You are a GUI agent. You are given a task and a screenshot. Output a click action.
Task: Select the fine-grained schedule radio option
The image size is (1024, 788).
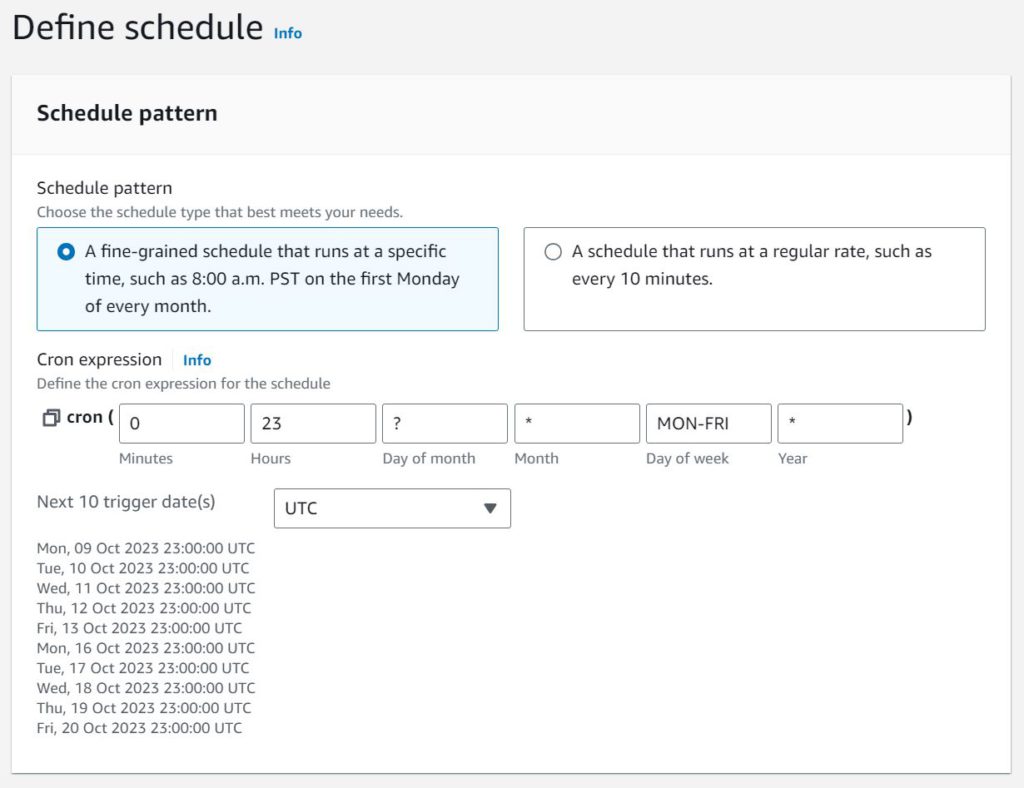point(66,252)
